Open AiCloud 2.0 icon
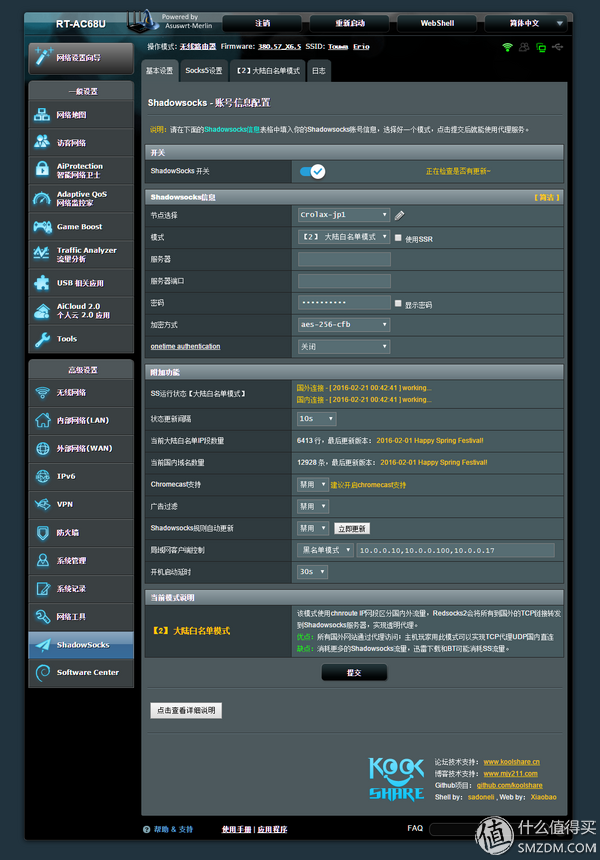The height and width of the screenshot is (860, 600). pos(42,310)
